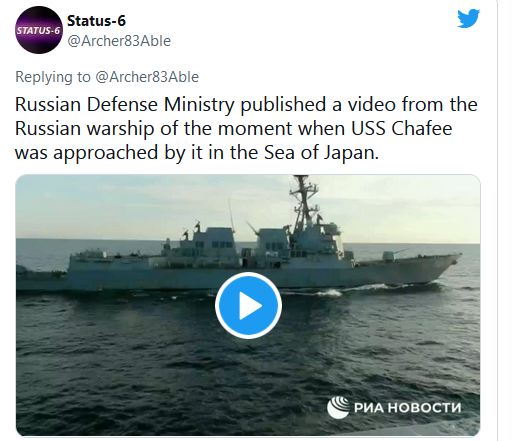Viewport: 519px width, 441px height.
Task: Open the Status-6 profile avatar
Action: tap(39, 30)
